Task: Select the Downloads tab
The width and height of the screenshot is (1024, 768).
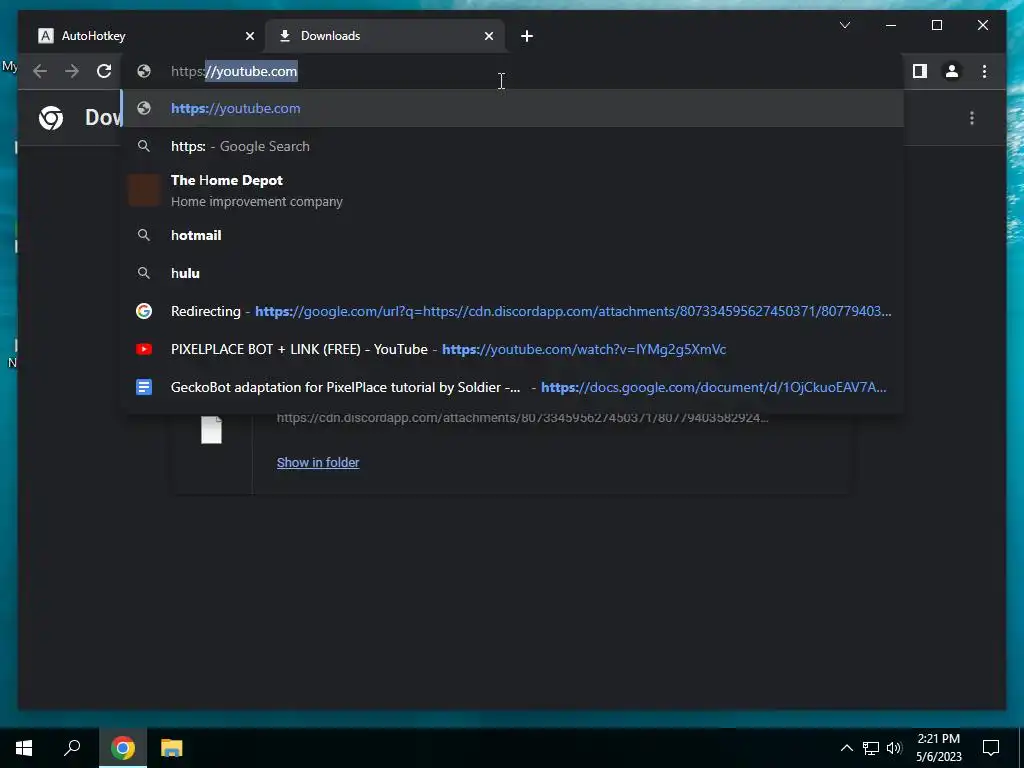Action: (x=385, y=36)
